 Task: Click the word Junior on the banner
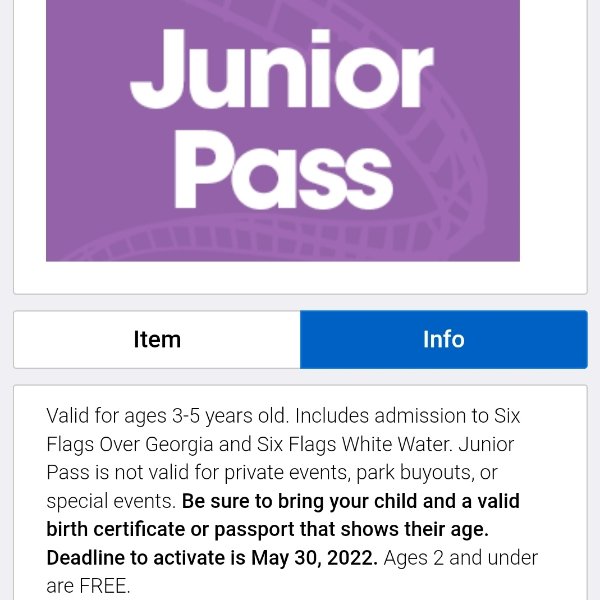pos(282,70)
